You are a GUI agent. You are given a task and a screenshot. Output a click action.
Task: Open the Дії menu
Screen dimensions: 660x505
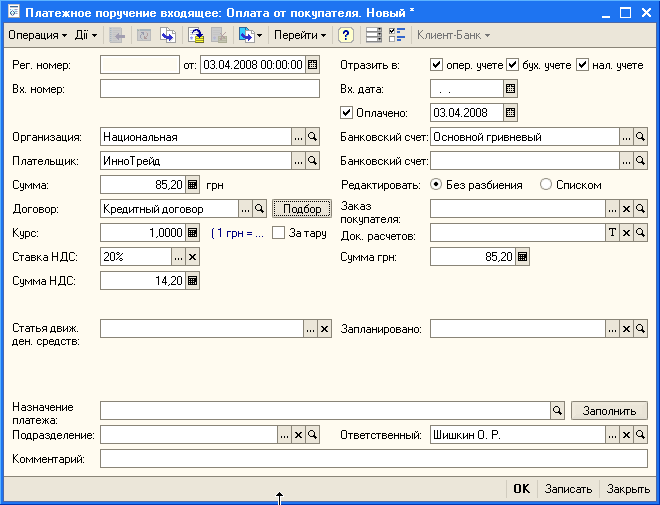pyautogui.click(x=86, y=35)
